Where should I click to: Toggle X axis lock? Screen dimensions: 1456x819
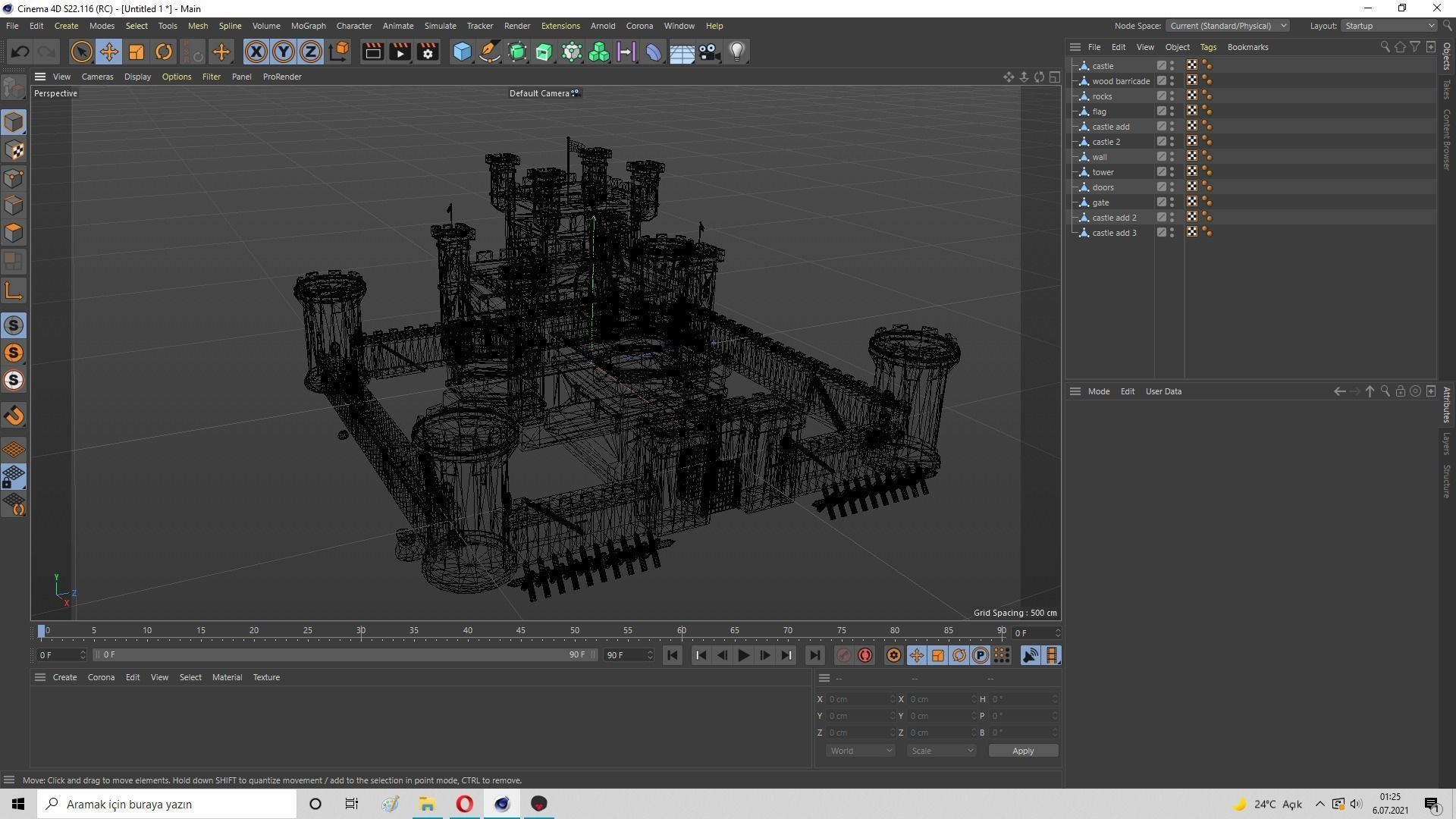(x=256, y=52)
